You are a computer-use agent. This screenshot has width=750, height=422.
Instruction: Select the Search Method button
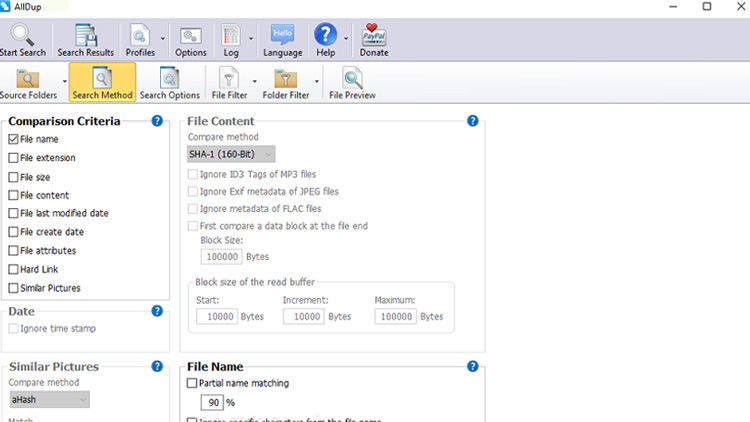pyautogui.click(x=102, y=82)
